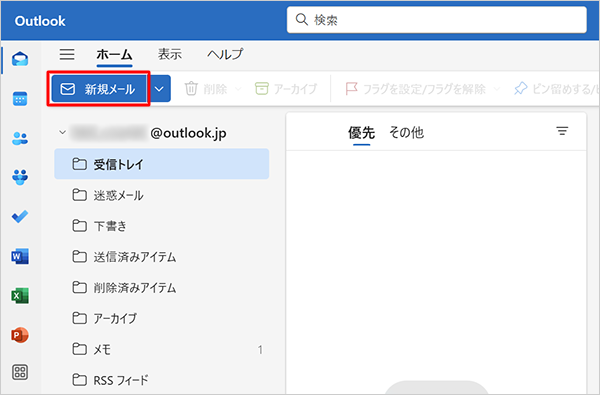Collapse the outlook.jp account folder tree
The height and width of the screenshot is (395, 600).
(x=62, y=132)
